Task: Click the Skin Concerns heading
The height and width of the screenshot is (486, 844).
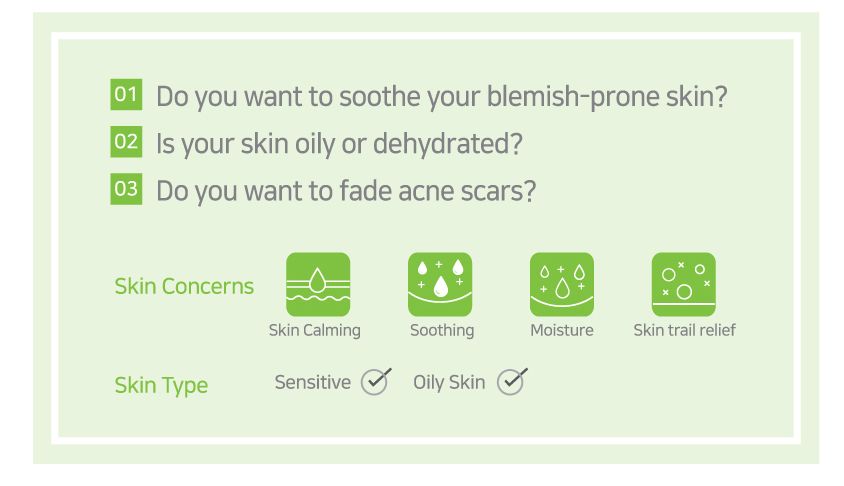Action: tap(184, 287)
